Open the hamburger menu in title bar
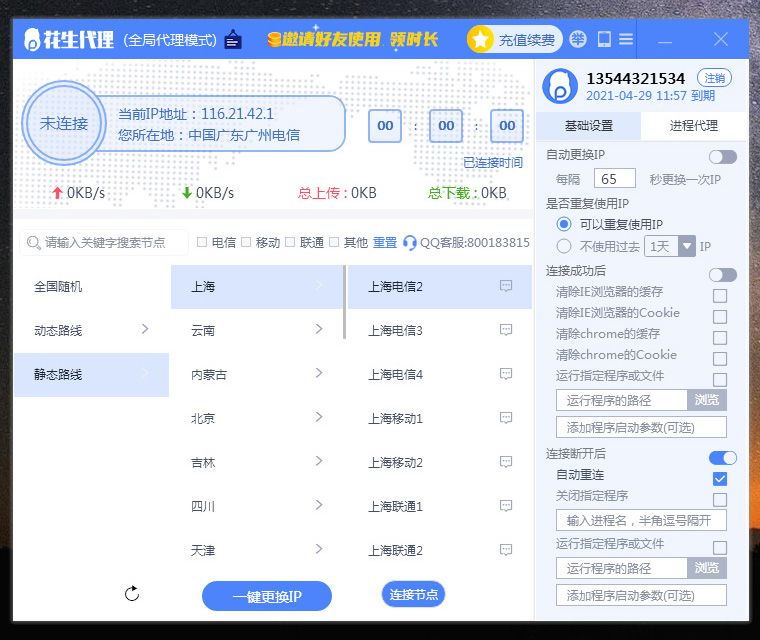Screen dimensions: 760x640 (x=626, y=40)
